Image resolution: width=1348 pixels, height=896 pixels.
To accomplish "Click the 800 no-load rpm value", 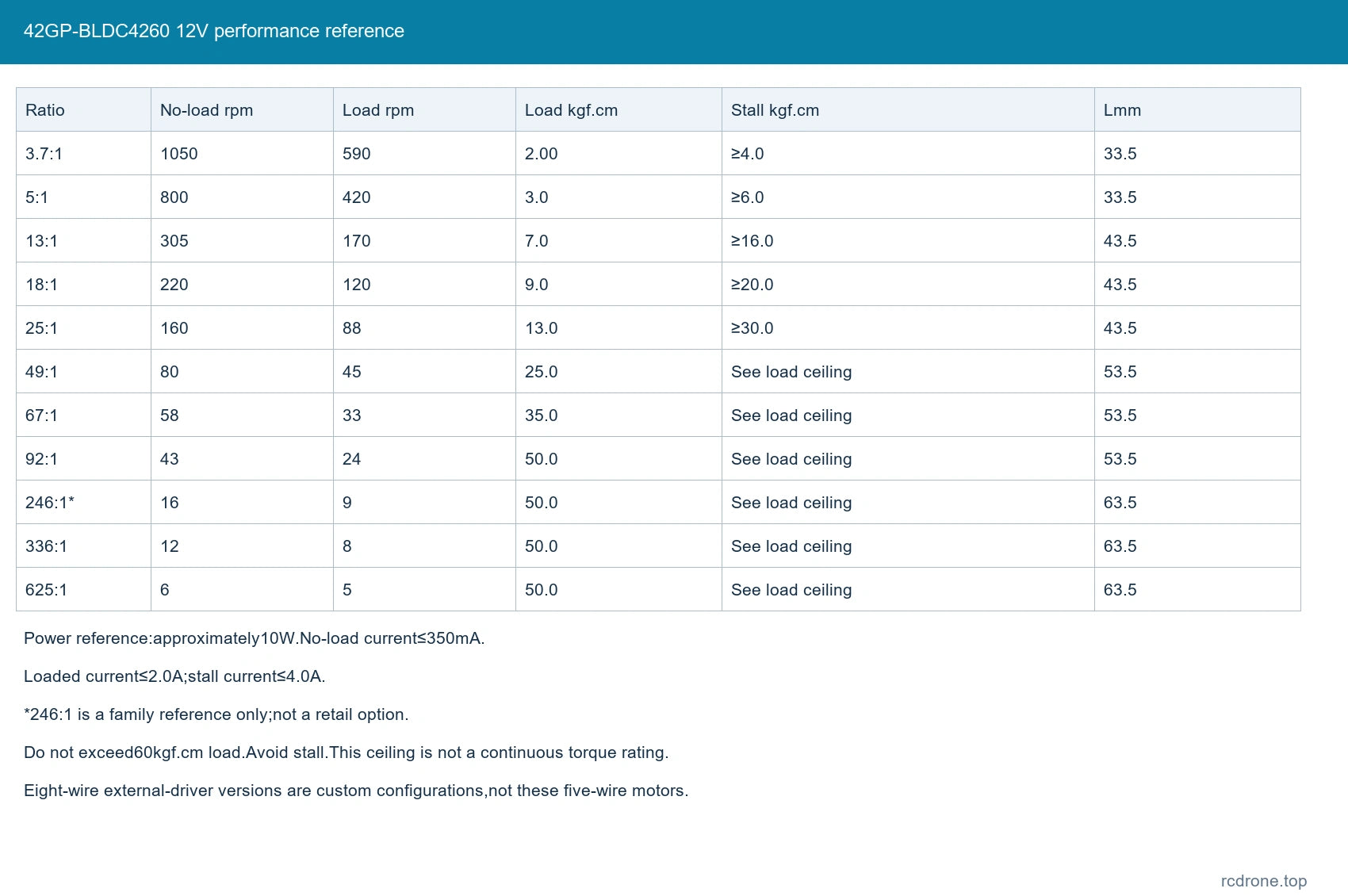I will click(174, 197).
